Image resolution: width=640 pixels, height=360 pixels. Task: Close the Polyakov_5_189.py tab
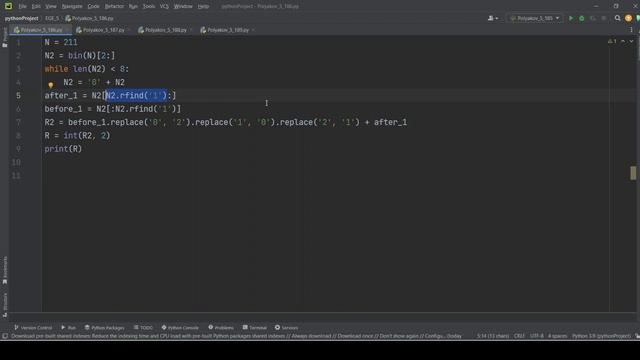coord(253,30)
